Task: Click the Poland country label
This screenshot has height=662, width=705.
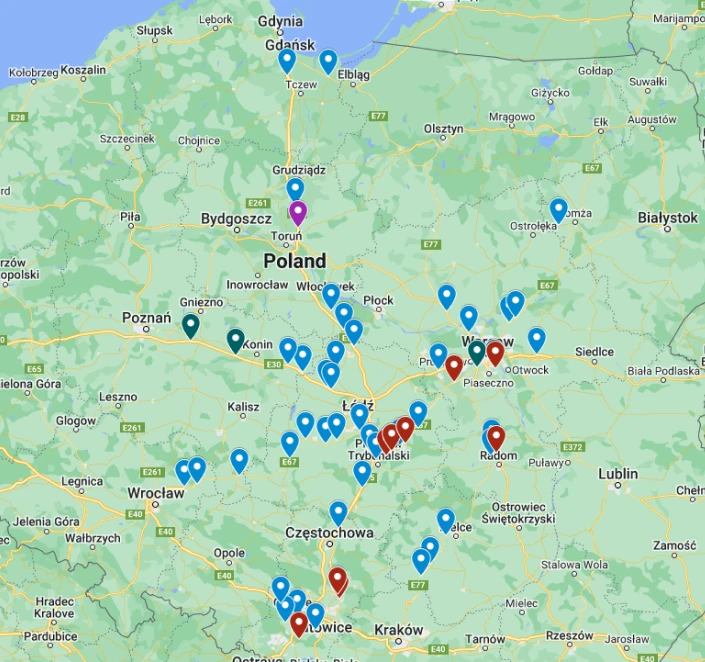Action: point(294,261)
